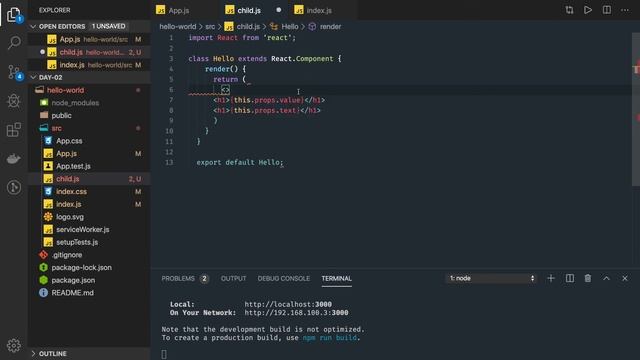The height and width of the screenshot is (360, 640).
Task: Open the editor more actions menu
Action: point(625,10)
